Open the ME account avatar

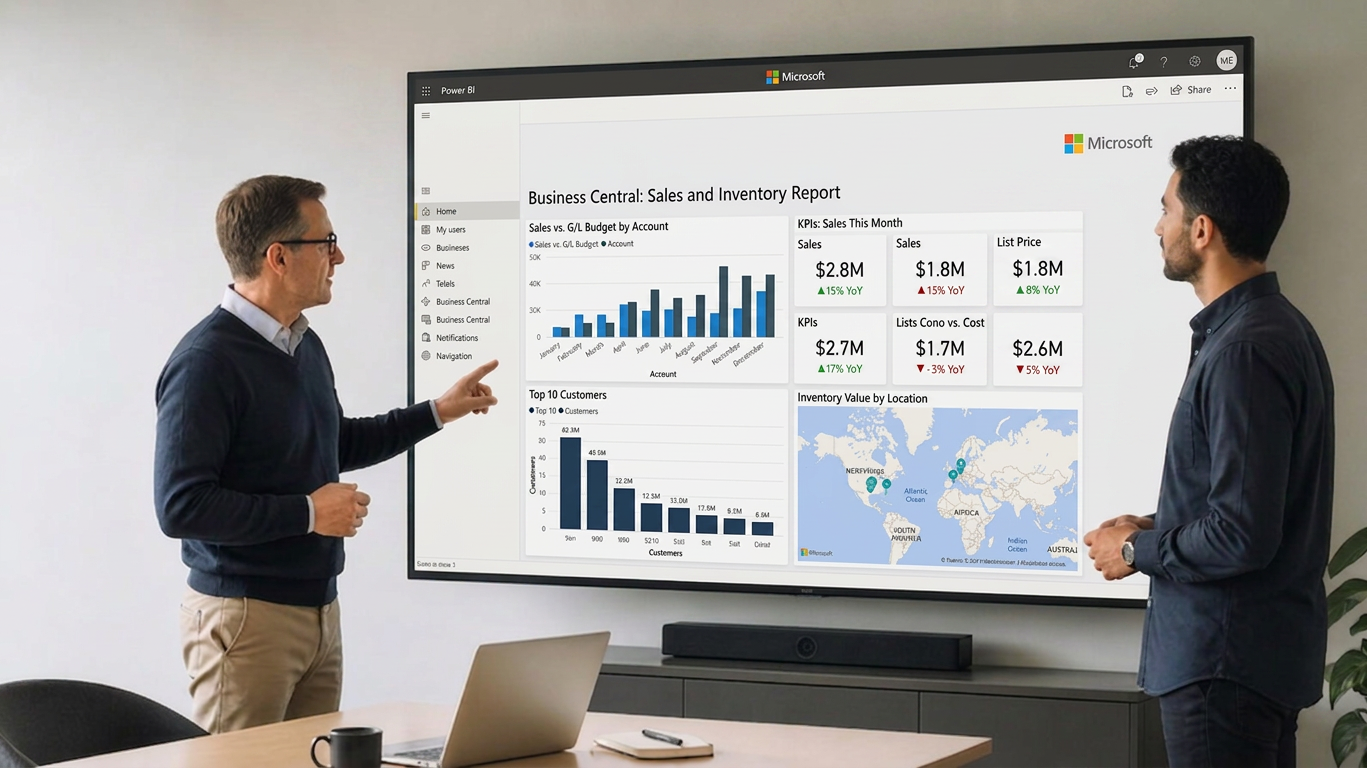click(1227, 60)
